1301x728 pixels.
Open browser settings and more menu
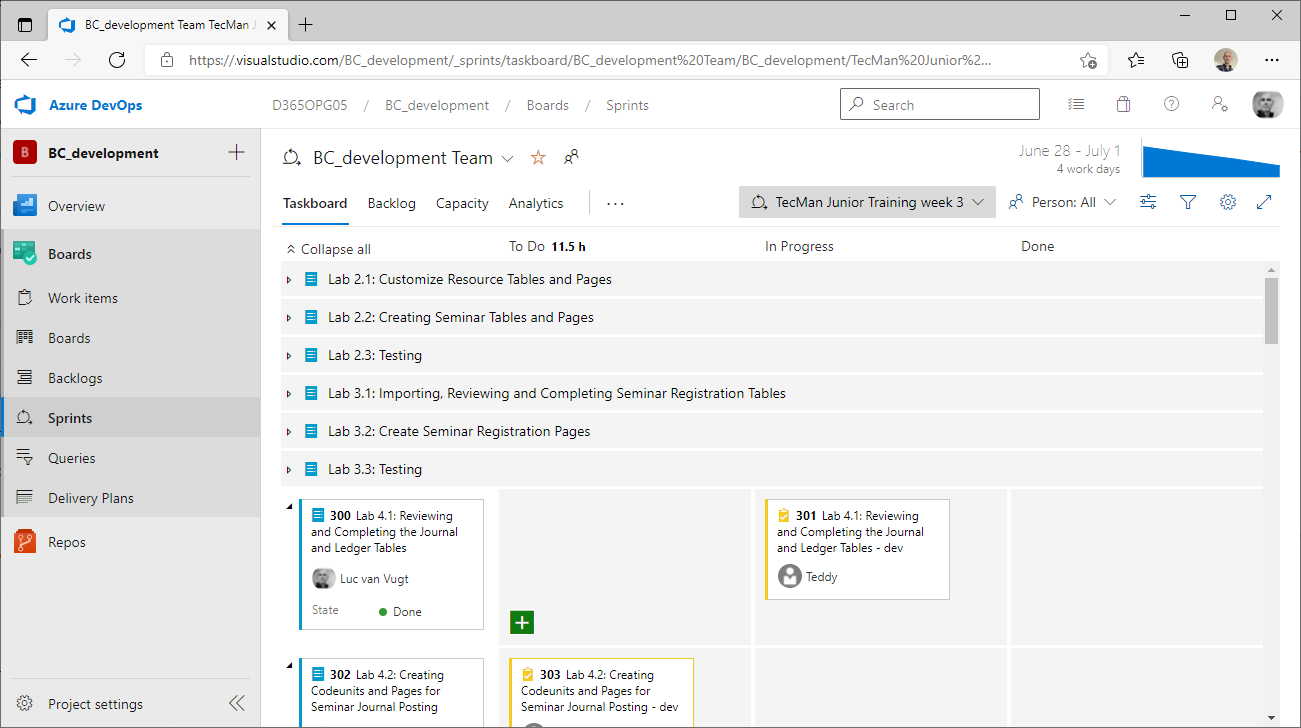pos(1272,60)
